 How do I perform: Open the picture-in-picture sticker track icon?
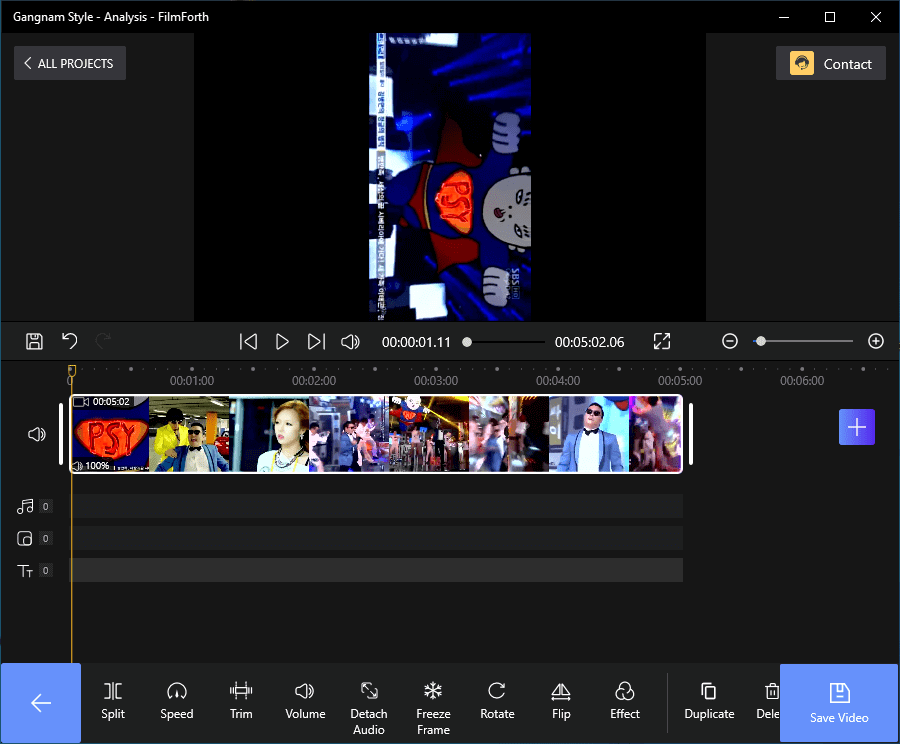25,538
